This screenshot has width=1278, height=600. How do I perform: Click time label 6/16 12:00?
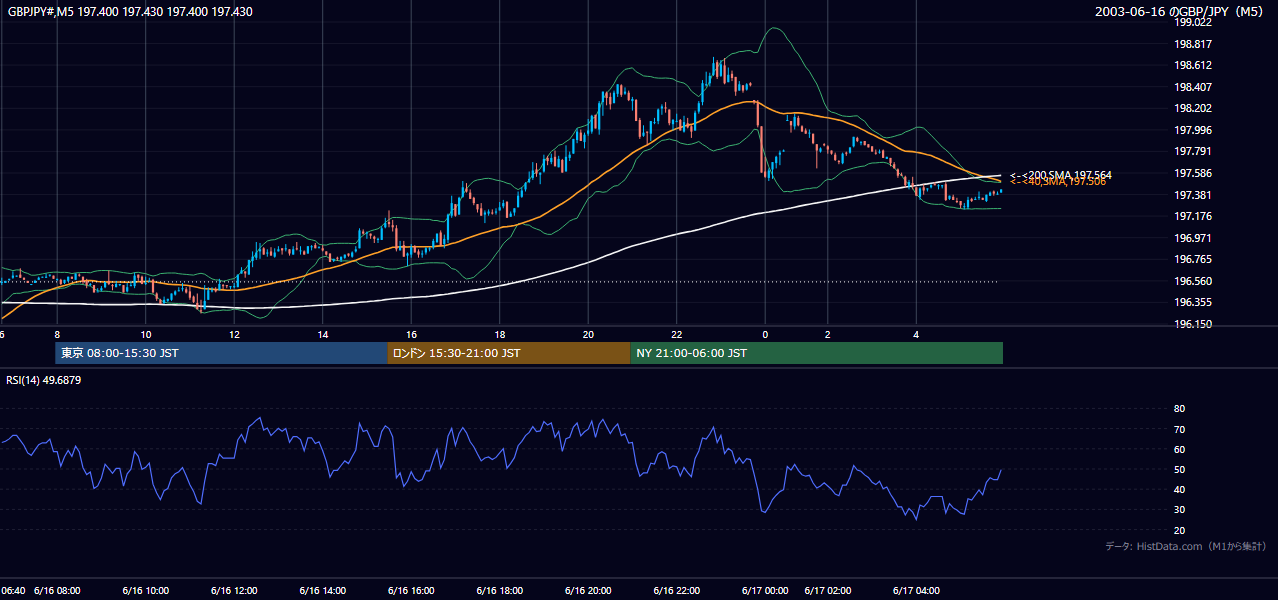point(234,591)
